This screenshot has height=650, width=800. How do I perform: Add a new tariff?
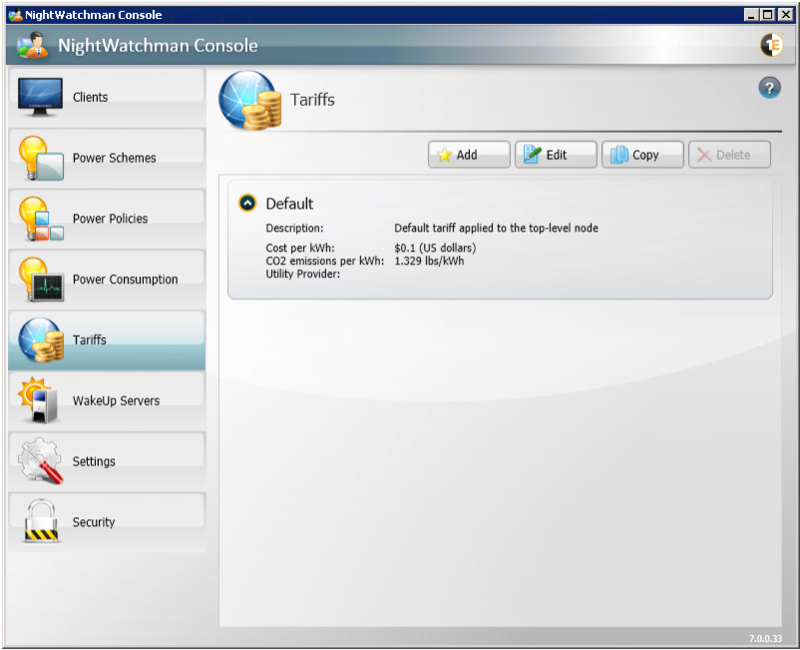(x=469, y=155)
